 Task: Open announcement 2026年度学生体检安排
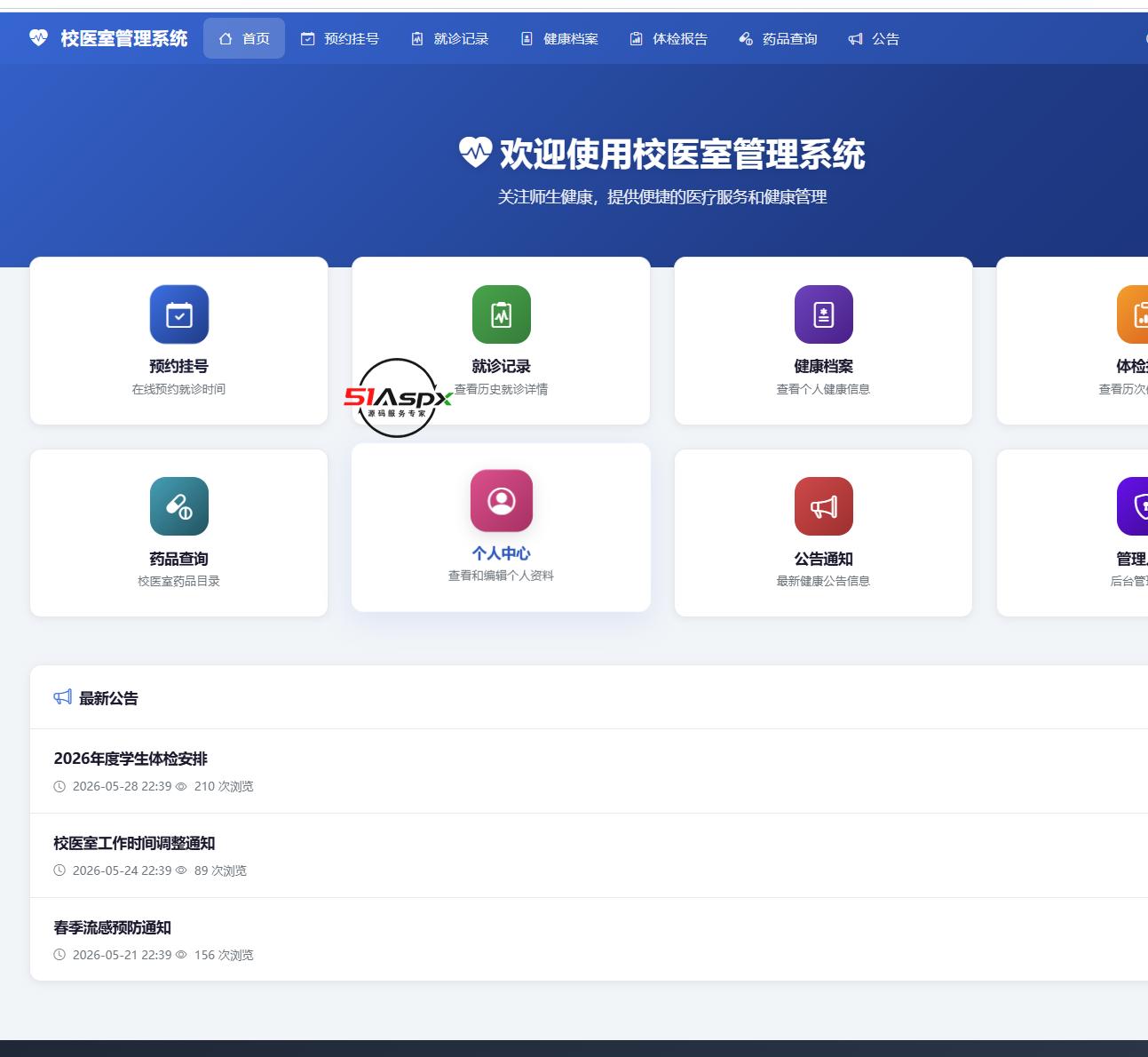pyautogui.click(x=131, y=759)
